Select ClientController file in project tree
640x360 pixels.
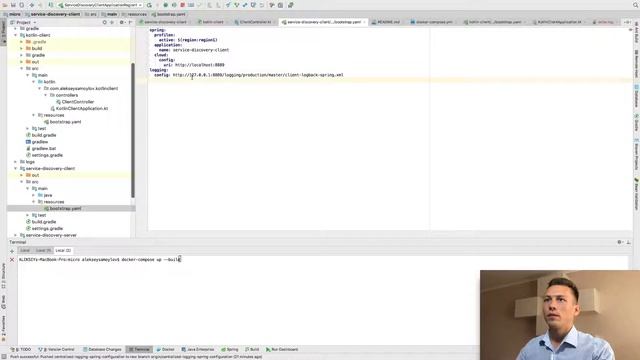pos(75,102)
